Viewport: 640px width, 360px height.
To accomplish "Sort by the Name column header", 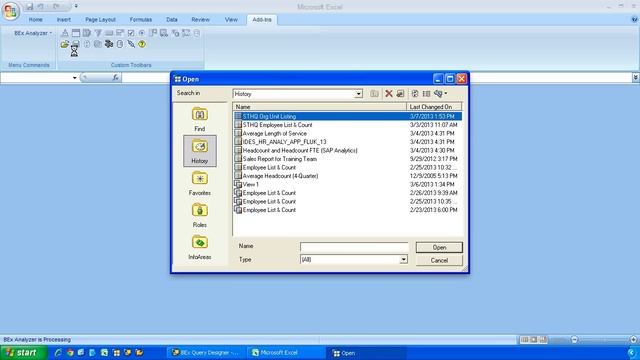I will coord(320,107).
